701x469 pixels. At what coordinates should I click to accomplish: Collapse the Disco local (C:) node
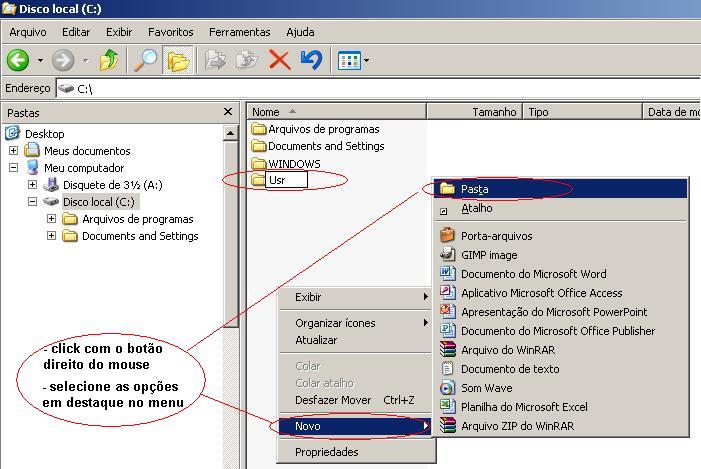tap(33, 202)
